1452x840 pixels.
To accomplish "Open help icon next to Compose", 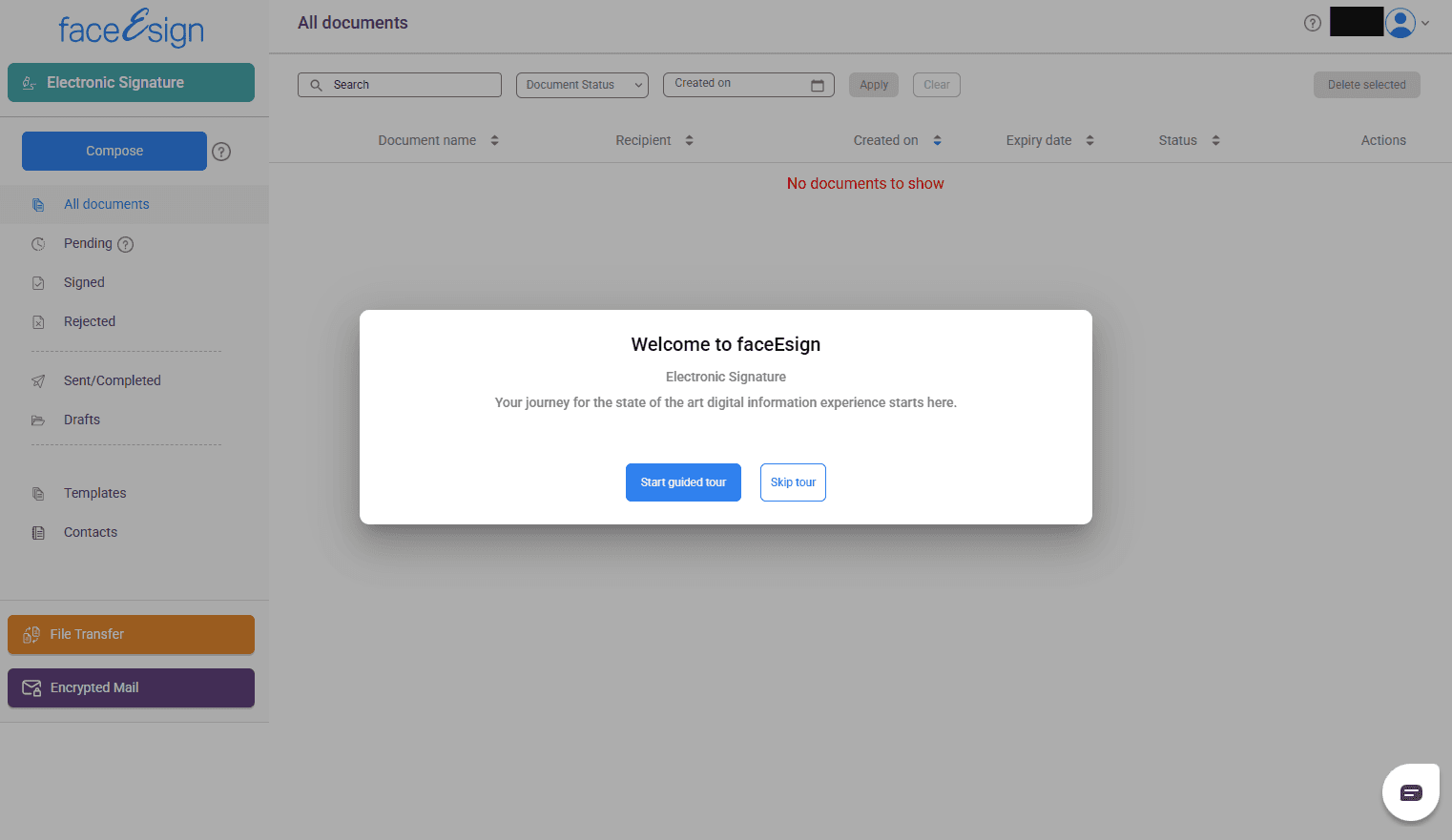I will tap(221, 152).
